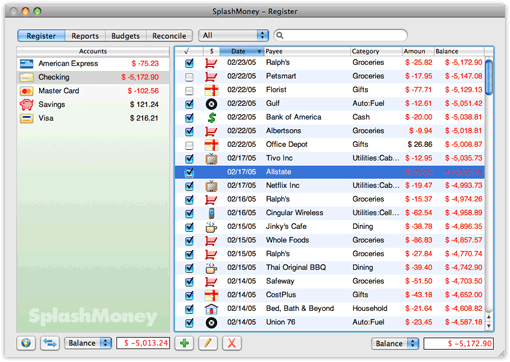Click the TV icon on Tivo Inc row
The width and height of the screenshot is (510, 362).
[x=211, y=158]
